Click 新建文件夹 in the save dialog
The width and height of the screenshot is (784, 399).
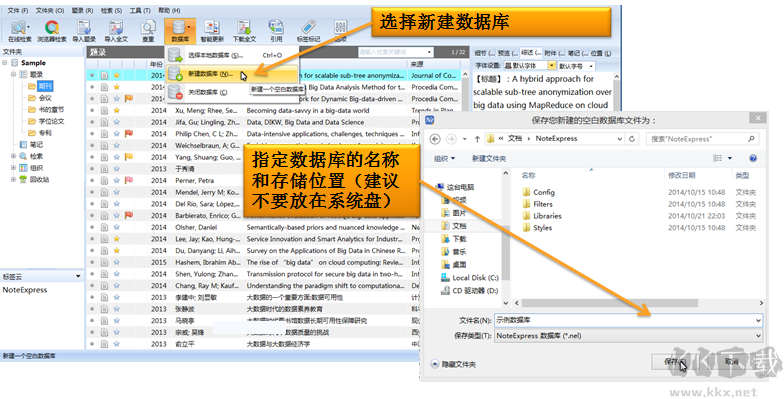click(x=489, y=158)
